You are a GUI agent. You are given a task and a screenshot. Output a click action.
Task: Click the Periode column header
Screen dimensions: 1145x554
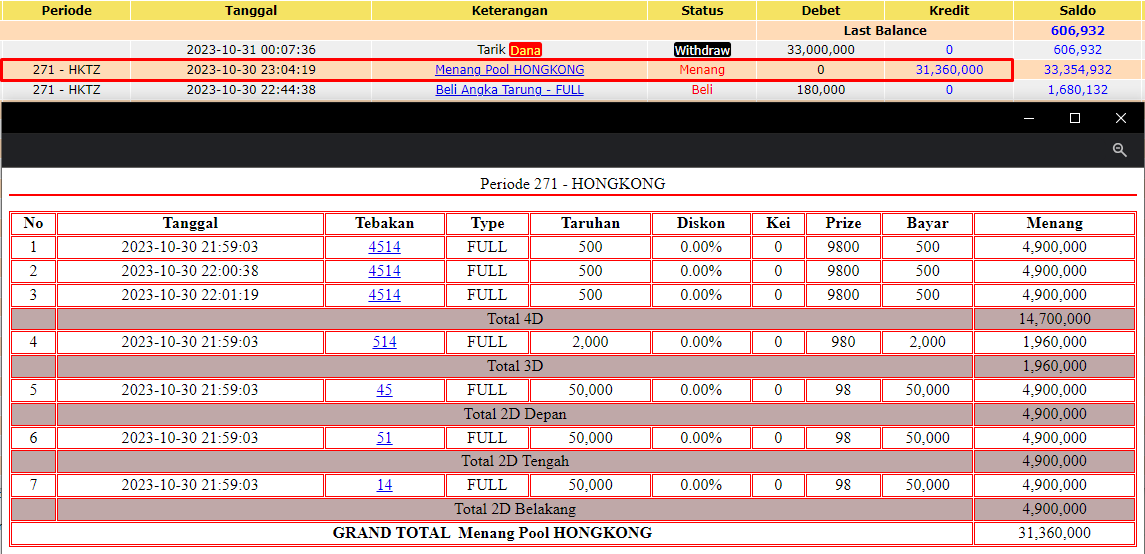click(65, 11)
